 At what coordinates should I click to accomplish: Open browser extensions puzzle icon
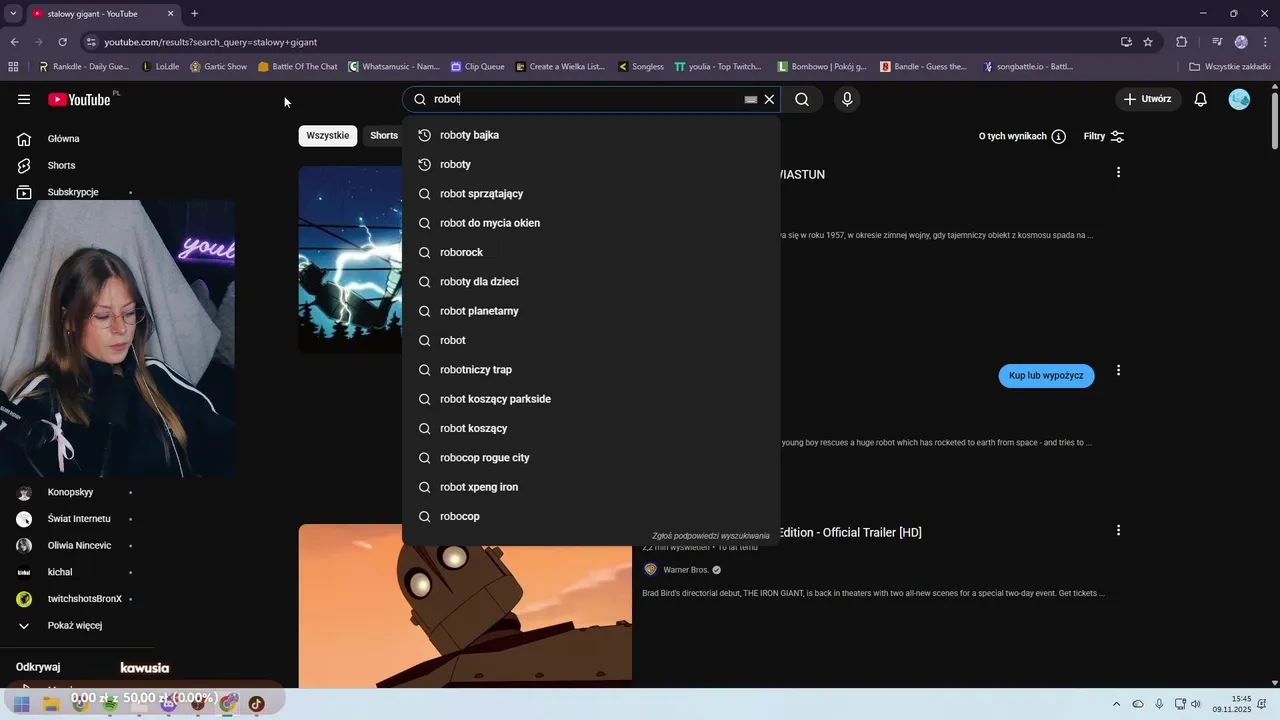[x=1181, y=42]
